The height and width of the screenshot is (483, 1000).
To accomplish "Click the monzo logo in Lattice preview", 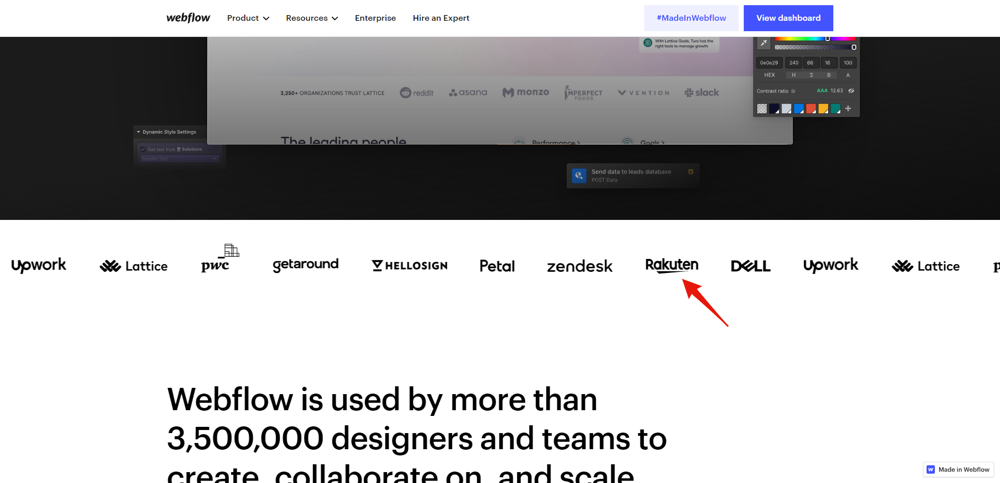I will 526,93.
